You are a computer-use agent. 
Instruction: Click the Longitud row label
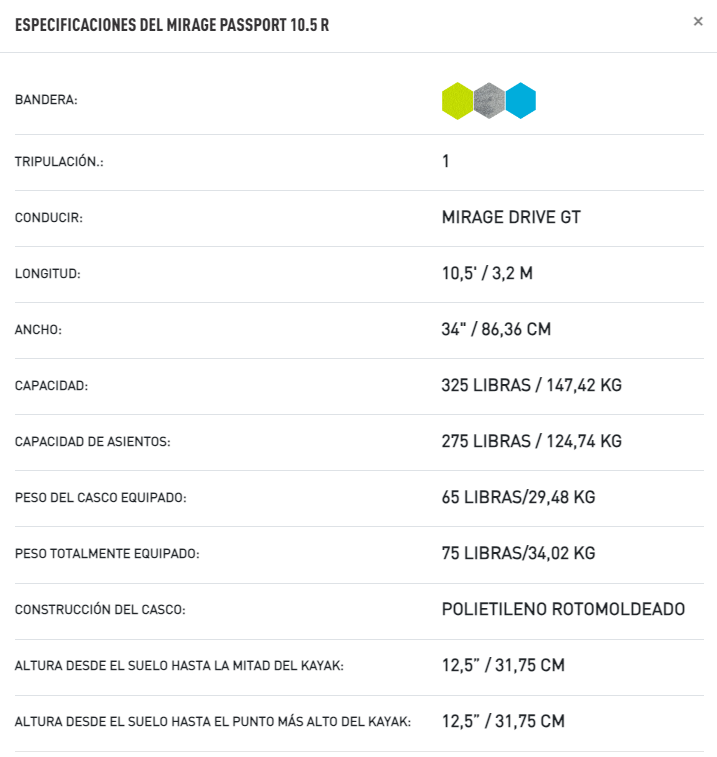47,274
